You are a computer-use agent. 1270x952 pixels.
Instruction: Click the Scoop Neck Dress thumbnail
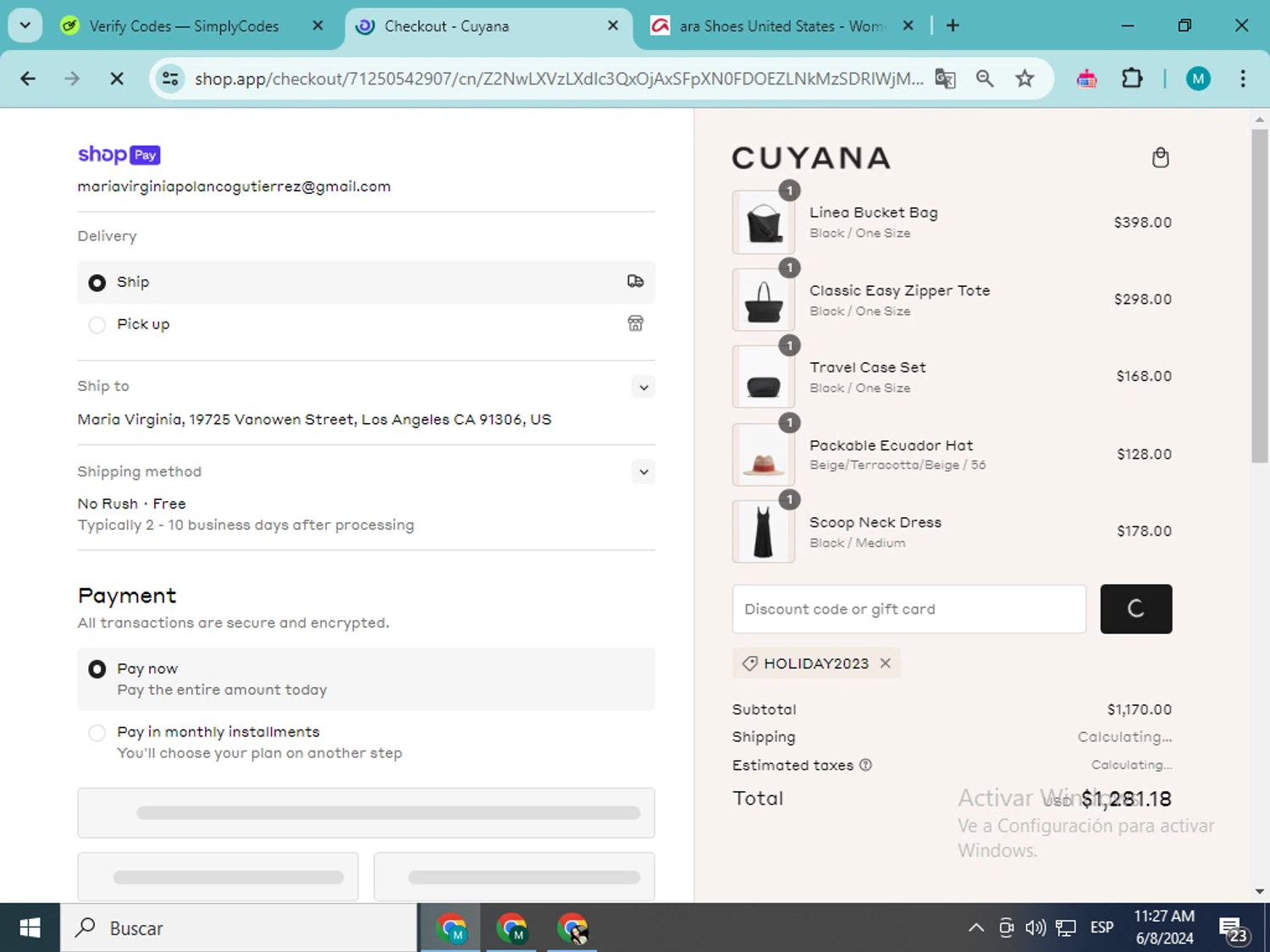coord(764,531)
